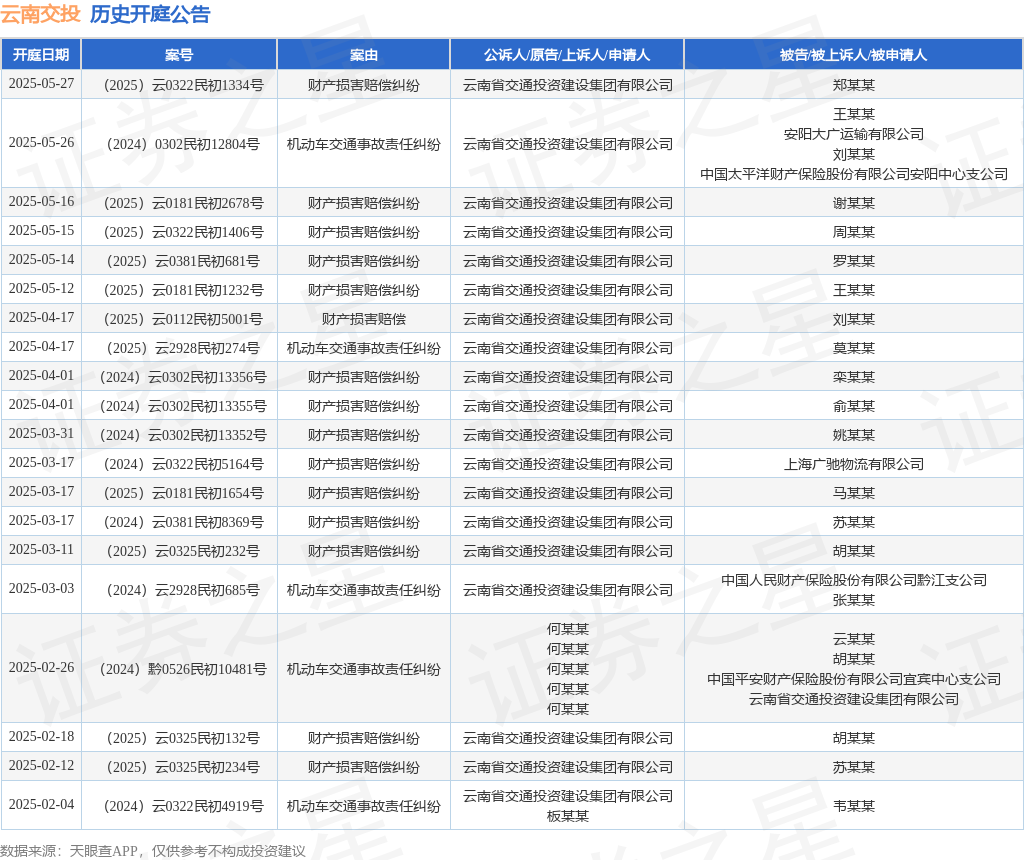This screenshot has height=860, width=1024.
Task: Click case (2025)云2928民初274号
Action: click(x=183, y=348)
